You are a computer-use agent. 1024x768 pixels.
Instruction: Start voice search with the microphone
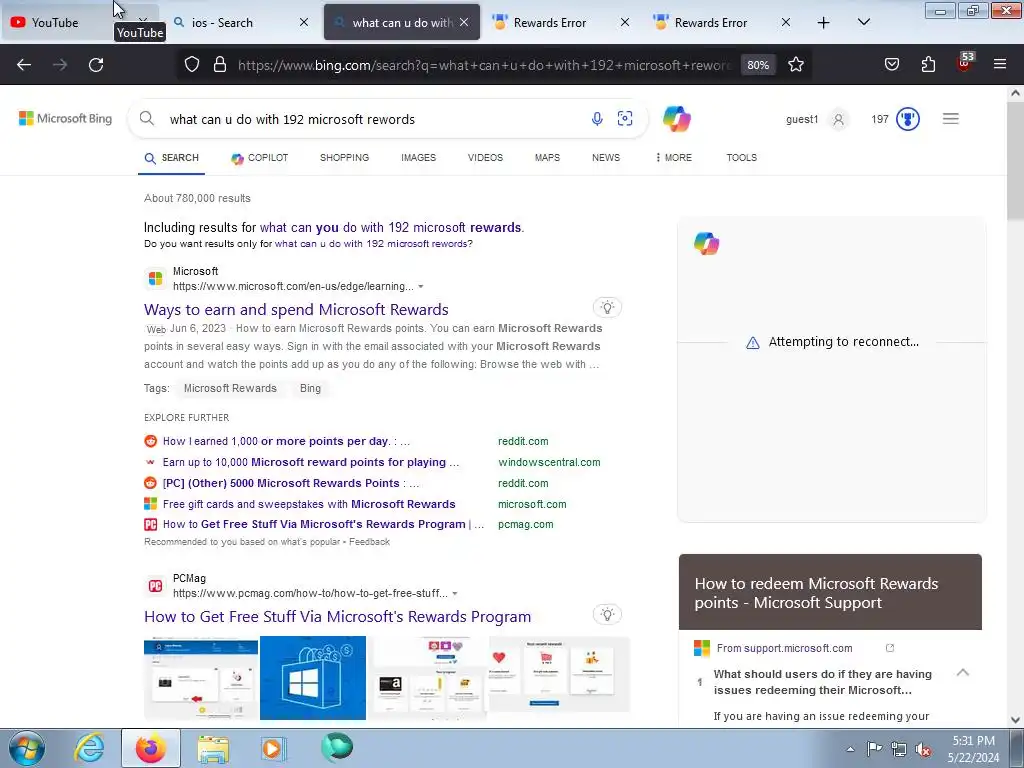[x=597, y=118]
